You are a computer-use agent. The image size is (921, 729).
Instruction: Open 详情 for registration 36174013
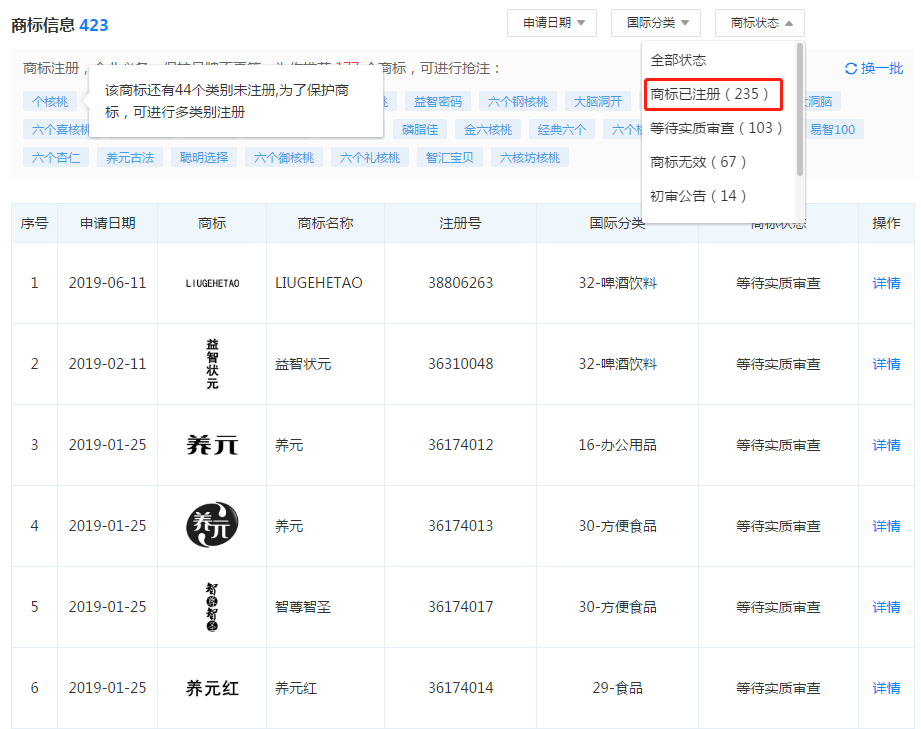point(886,526)
